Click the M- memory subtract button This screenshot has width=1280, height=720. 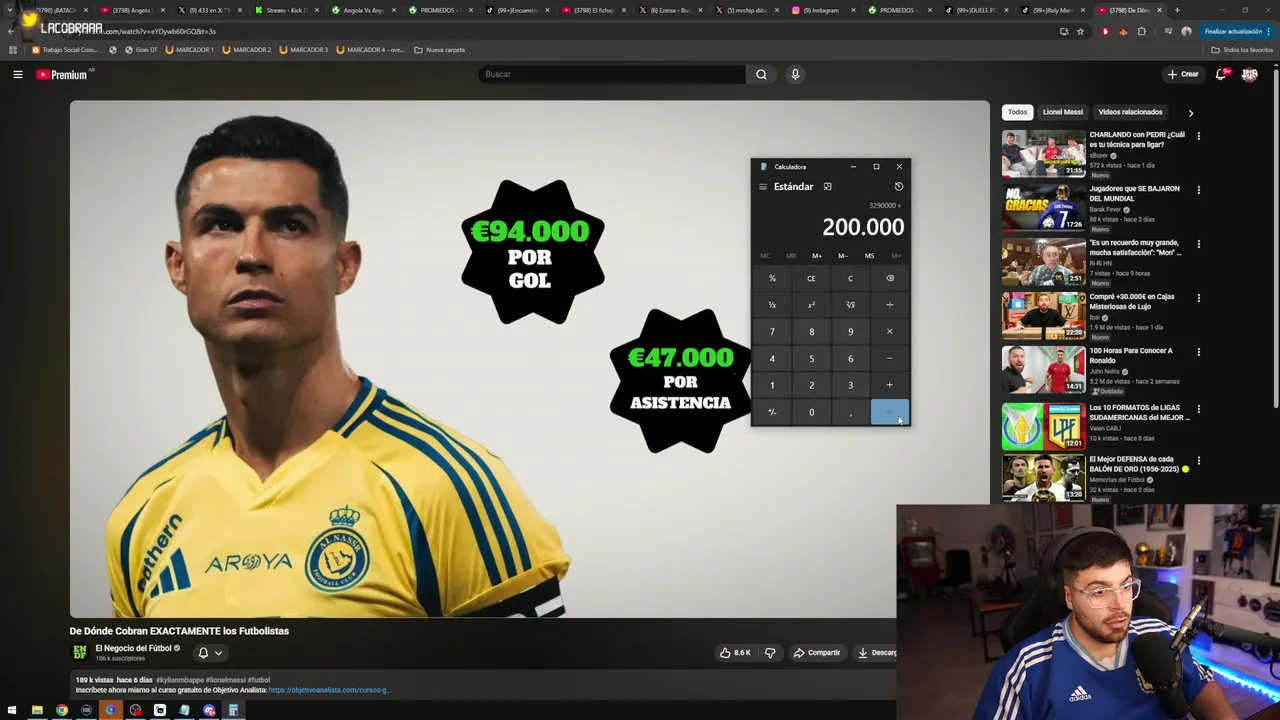pos(842,256)
